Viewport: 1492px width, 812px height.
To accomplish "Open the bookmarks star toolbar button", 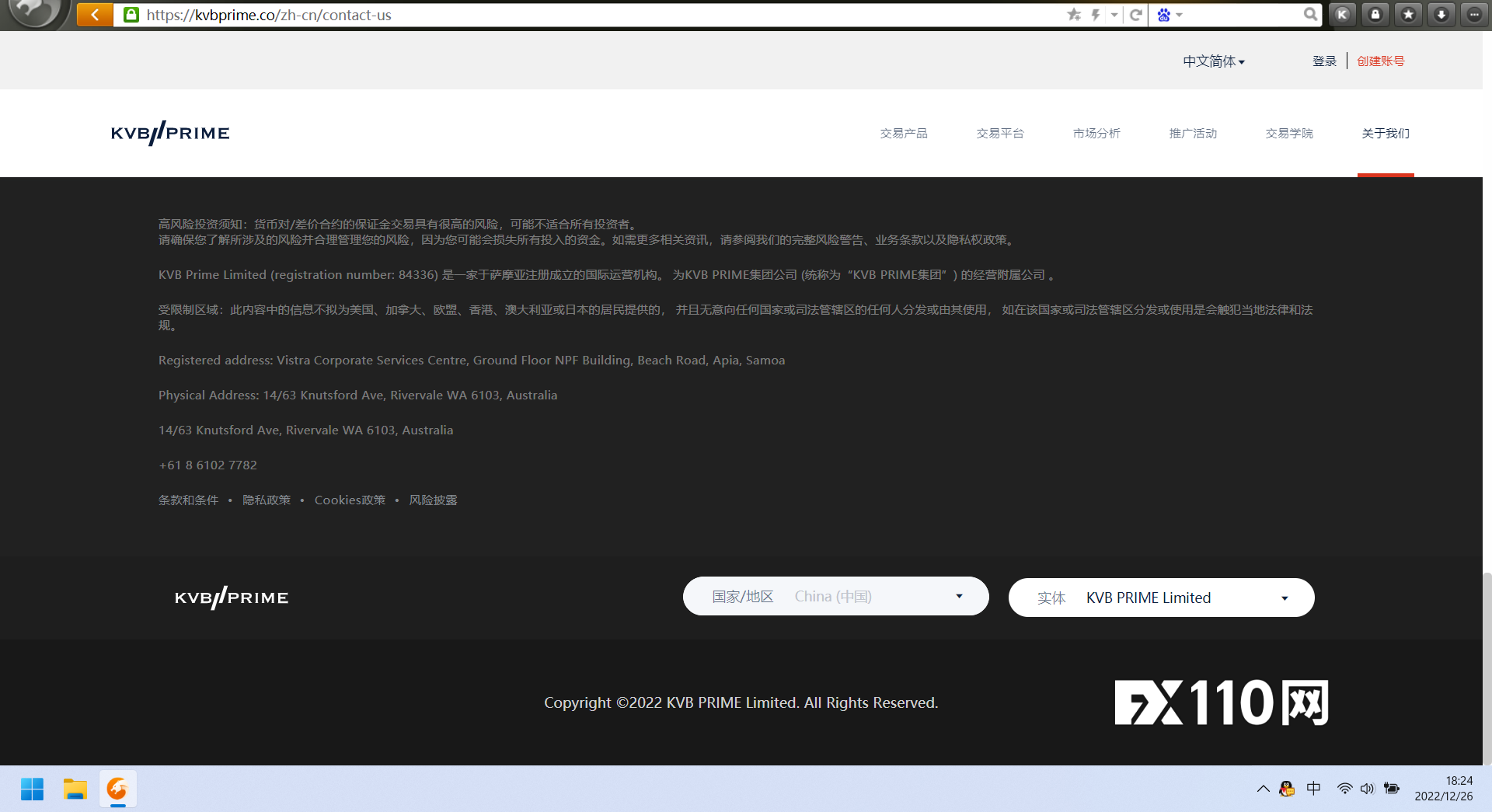I will pos(1408,15).
